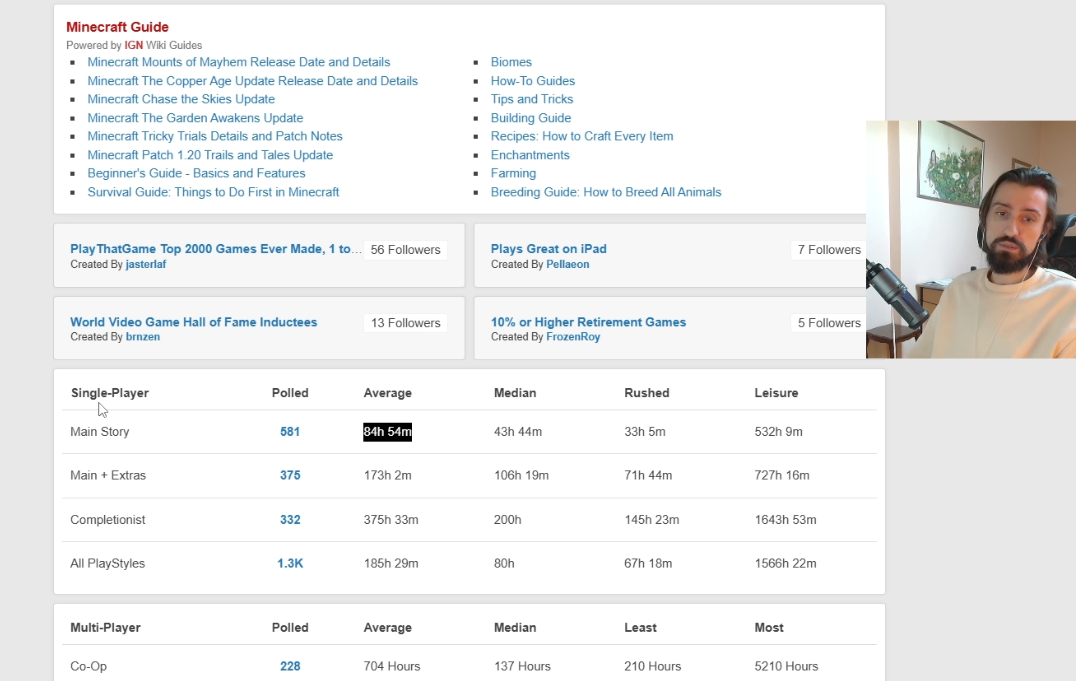Click the Multi-Player table header
Screen dimensions: 1076x681
click(x=105, y=627)
